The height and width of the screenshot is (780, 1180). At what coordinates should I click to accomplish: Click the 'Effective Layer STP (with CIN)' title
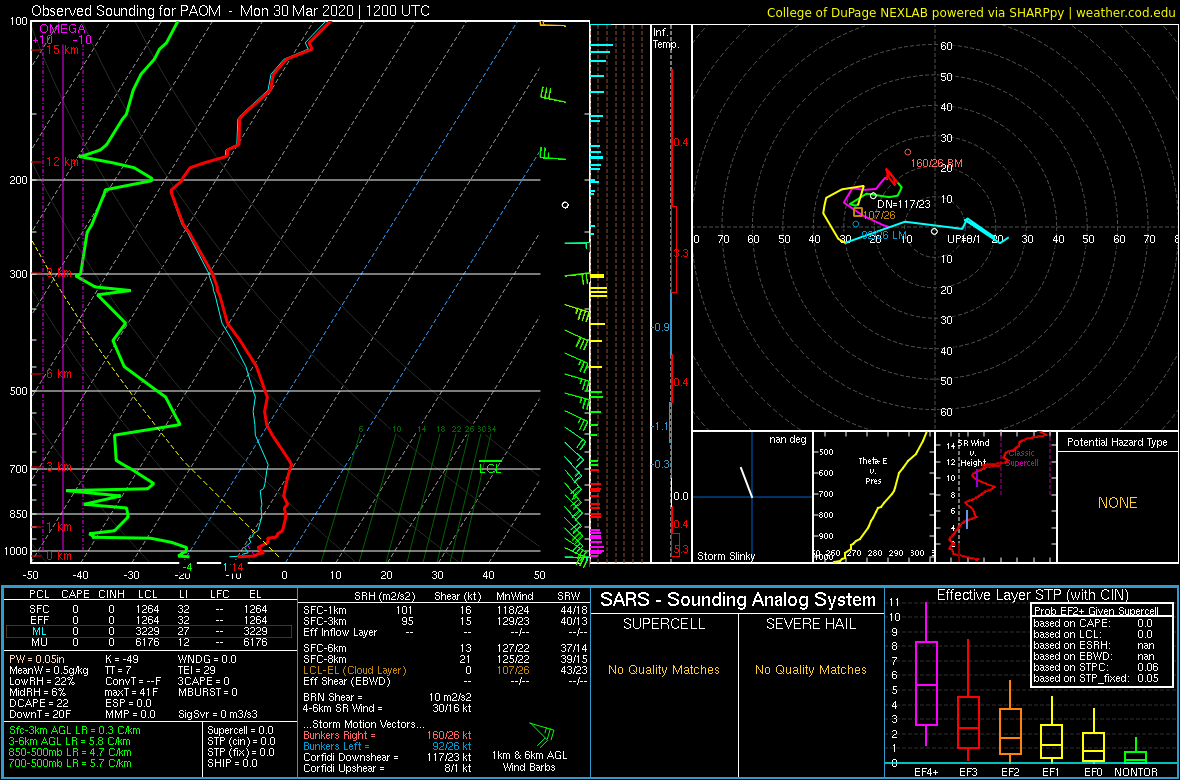(1030, 596)
